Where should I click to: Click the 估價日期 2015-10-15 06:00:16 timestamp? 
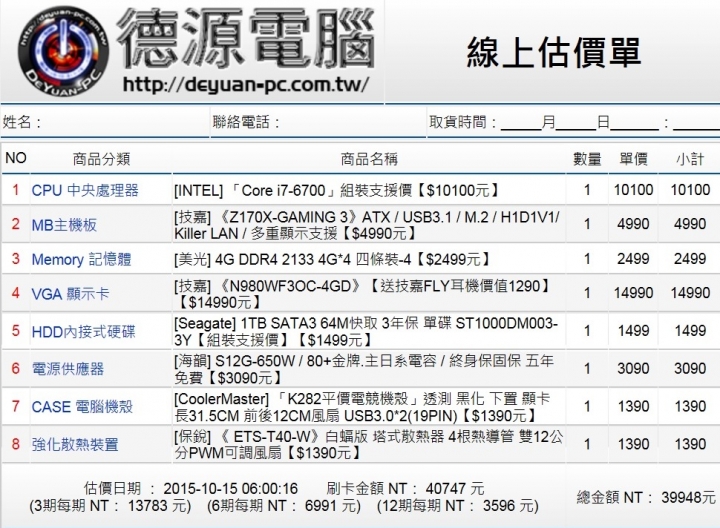click(x=191, y=489)
